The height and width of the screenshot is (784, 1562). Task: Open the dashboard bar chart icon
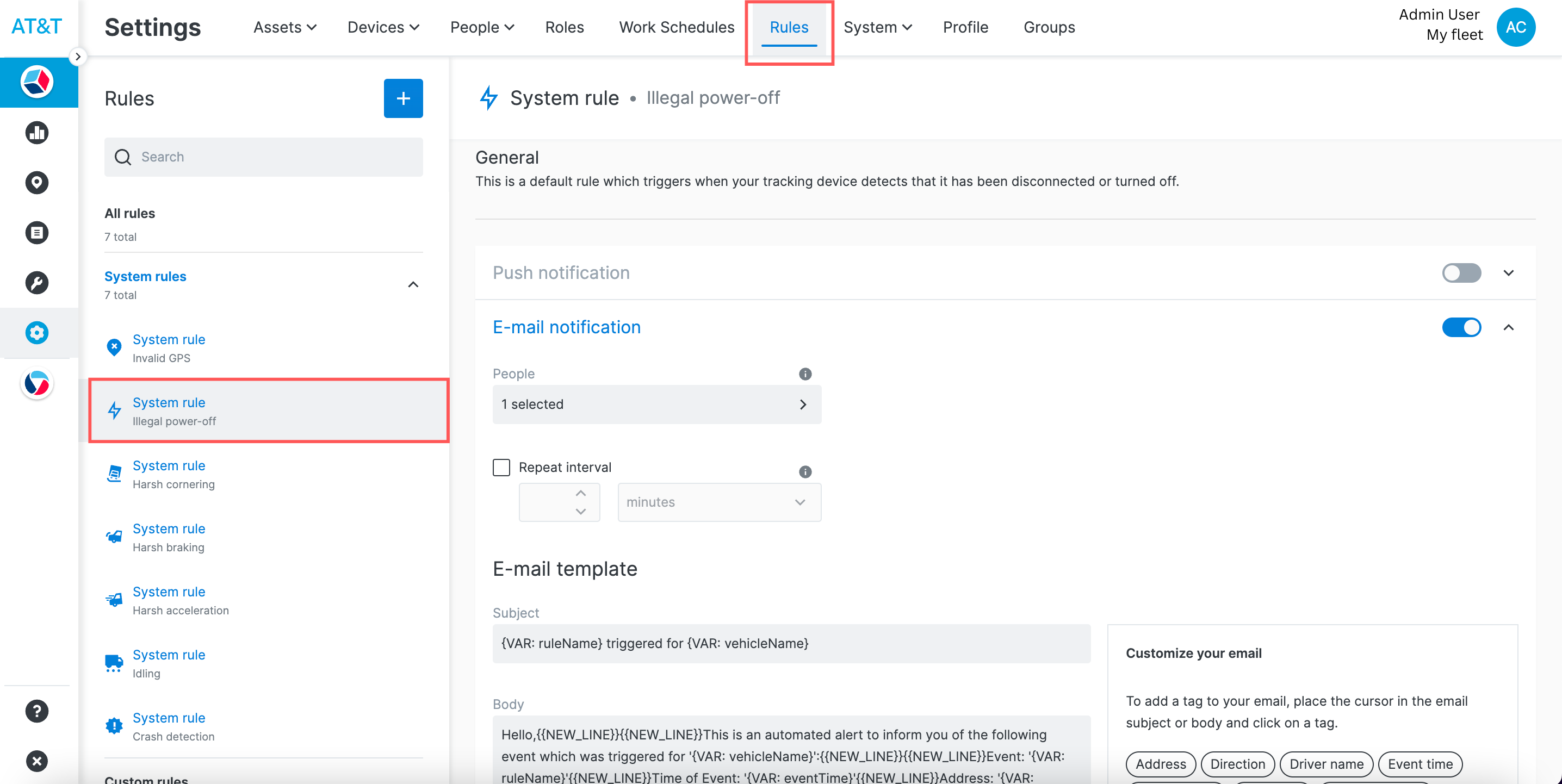pyautogui.click(x=37, y=132)
